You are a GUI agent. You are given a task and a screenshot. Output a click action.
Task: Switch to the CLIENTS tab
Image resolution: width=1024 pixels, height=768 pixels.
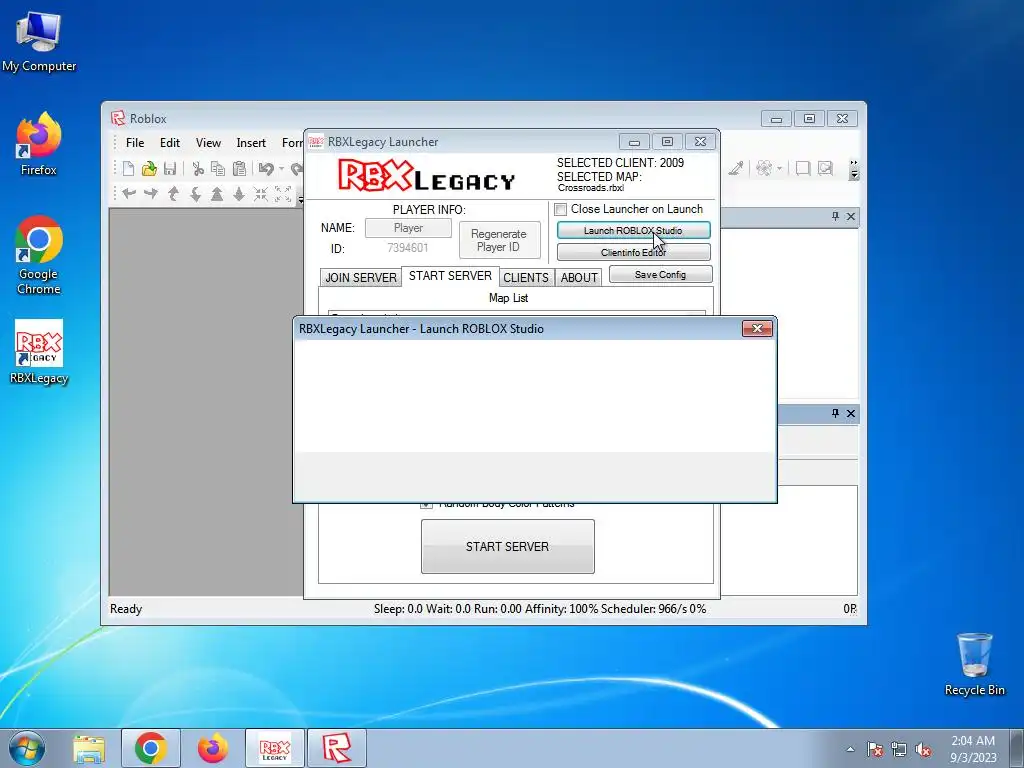click(526, 278)
